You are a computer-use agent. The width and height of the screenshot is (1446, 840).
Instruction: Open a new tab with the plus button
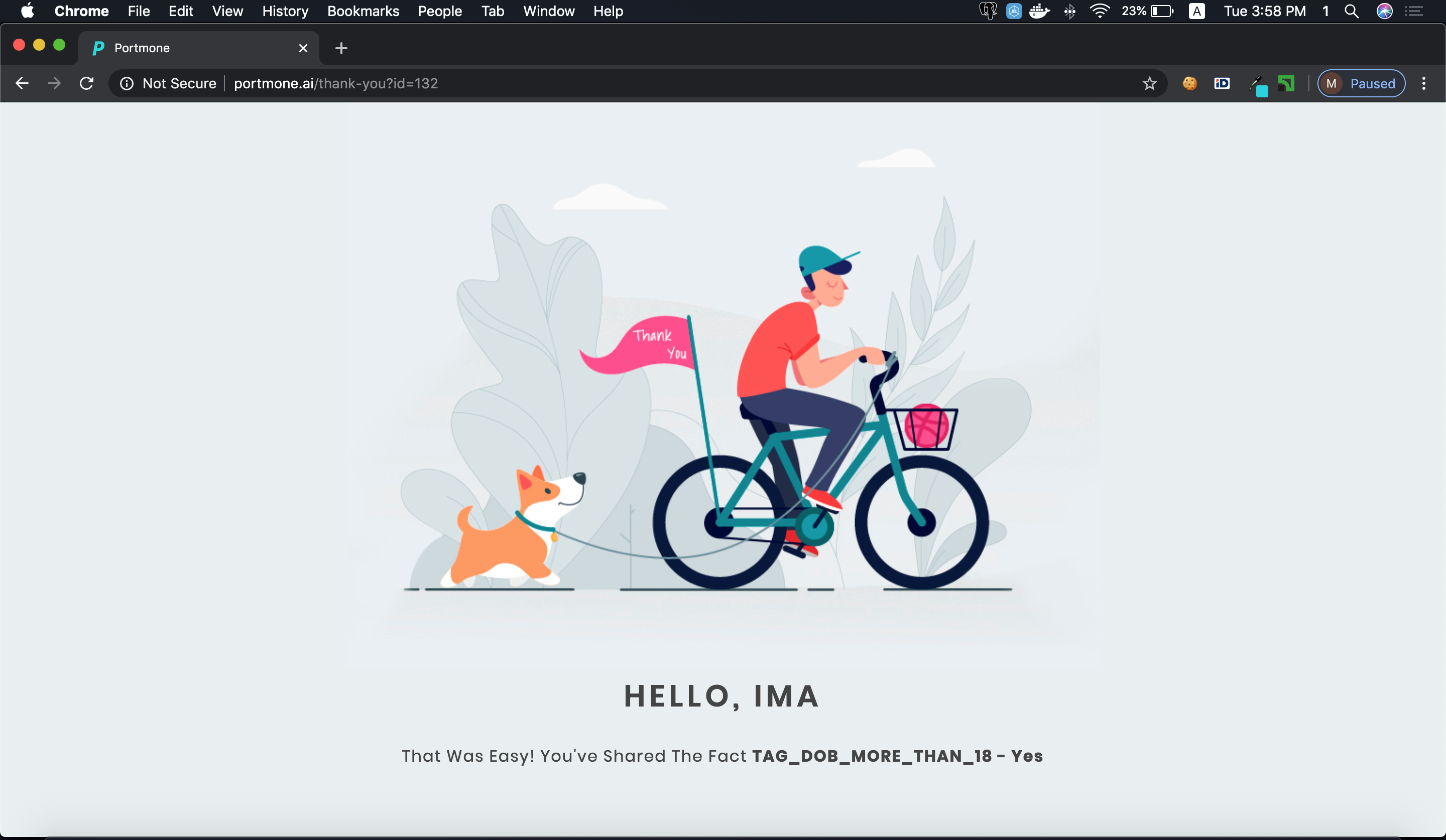pyautogui.click(x=341, y=48)
